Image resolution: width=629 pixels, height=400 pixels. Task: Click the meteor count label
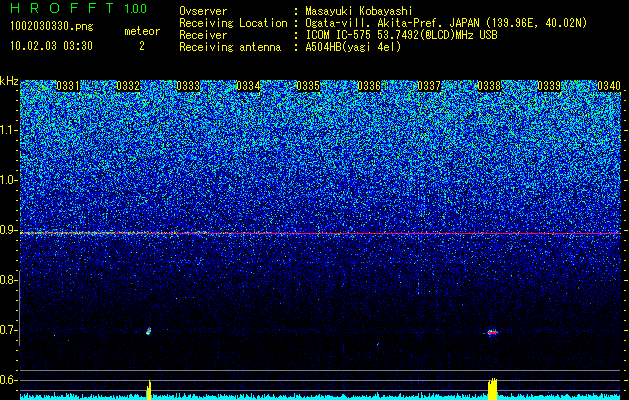(142, 31)
